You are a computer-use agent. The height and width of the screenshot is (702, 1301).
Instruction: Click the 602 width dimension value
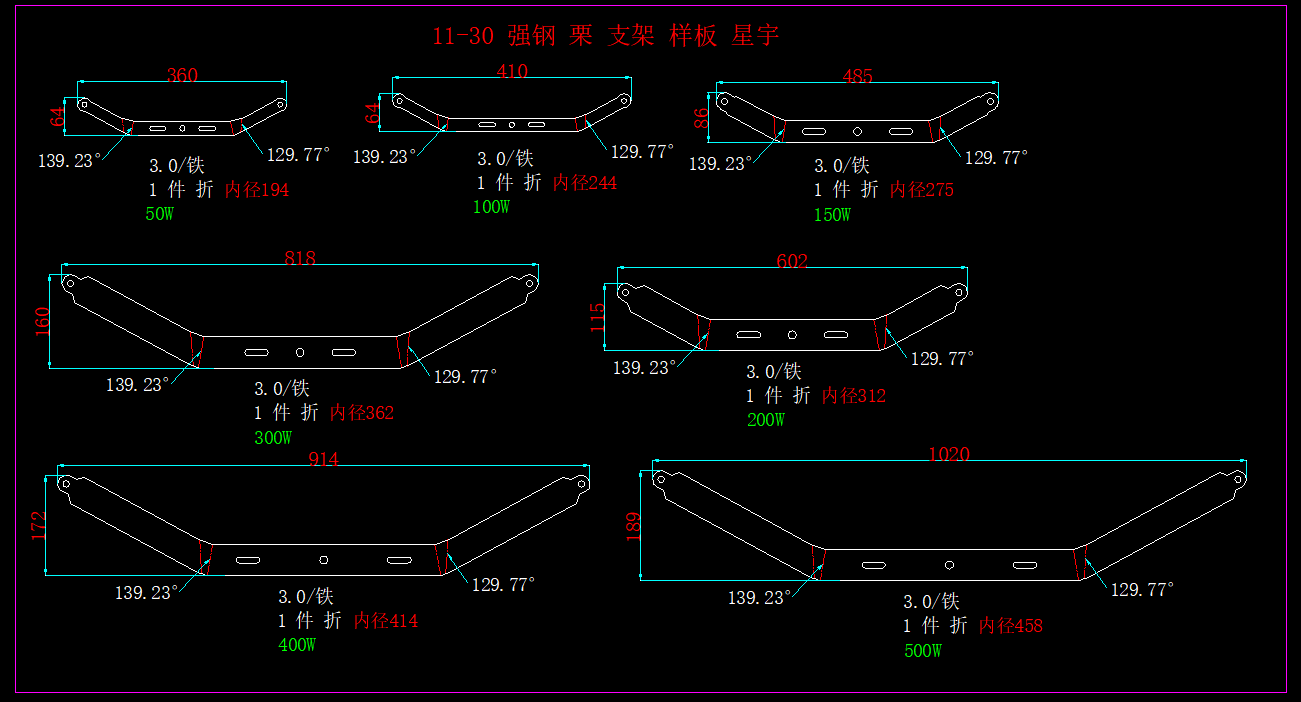(792, 261)
